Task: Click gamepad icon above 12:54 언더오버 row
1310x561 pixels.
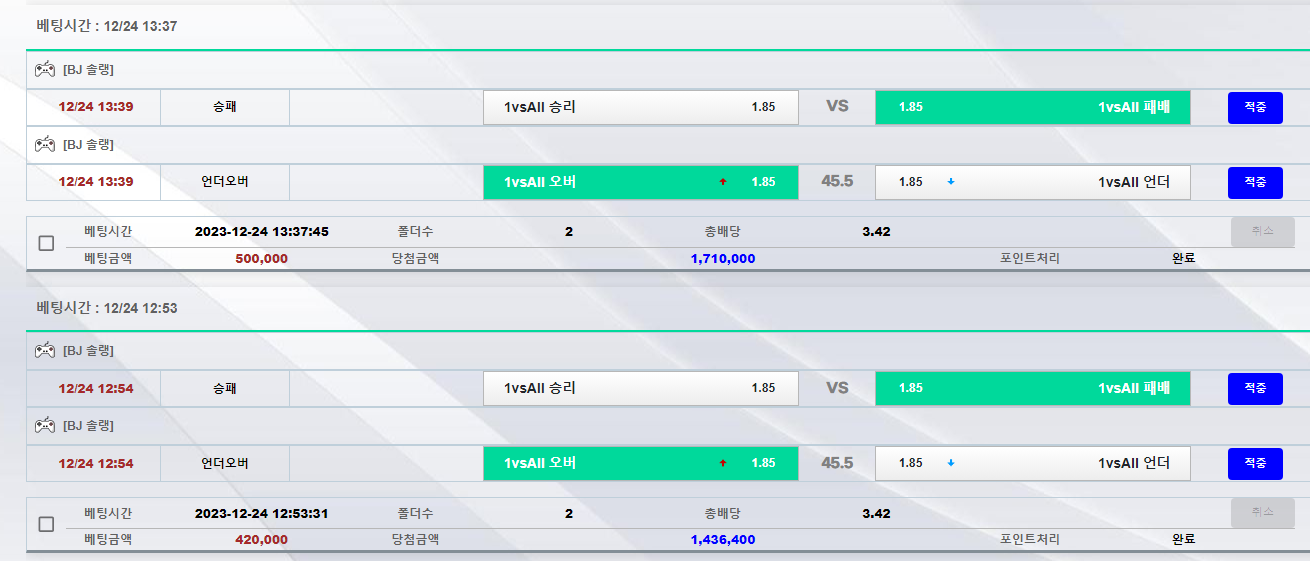Action: (x=45, y=425)
